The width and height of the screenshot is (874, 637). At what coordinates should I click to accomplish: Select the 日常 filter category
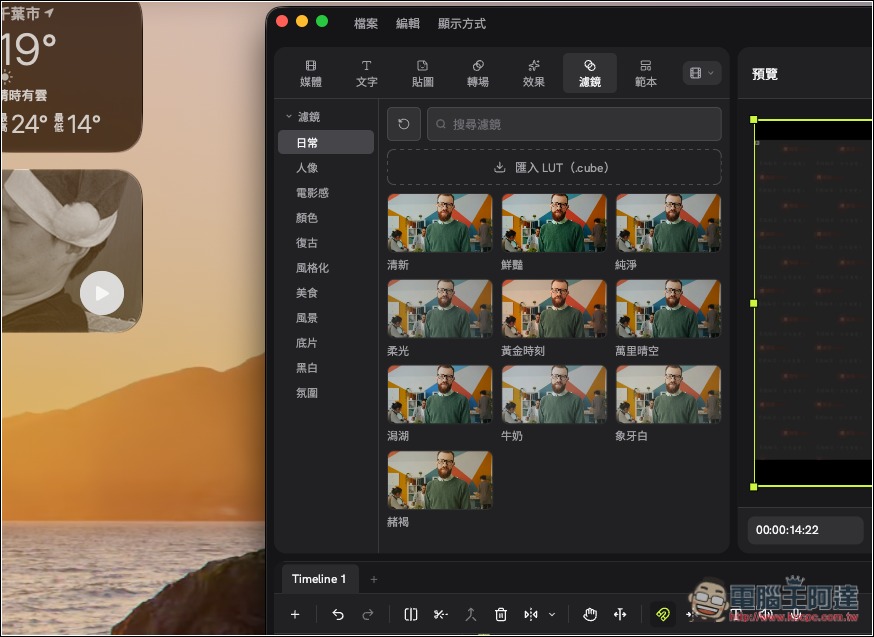[326, 142]
